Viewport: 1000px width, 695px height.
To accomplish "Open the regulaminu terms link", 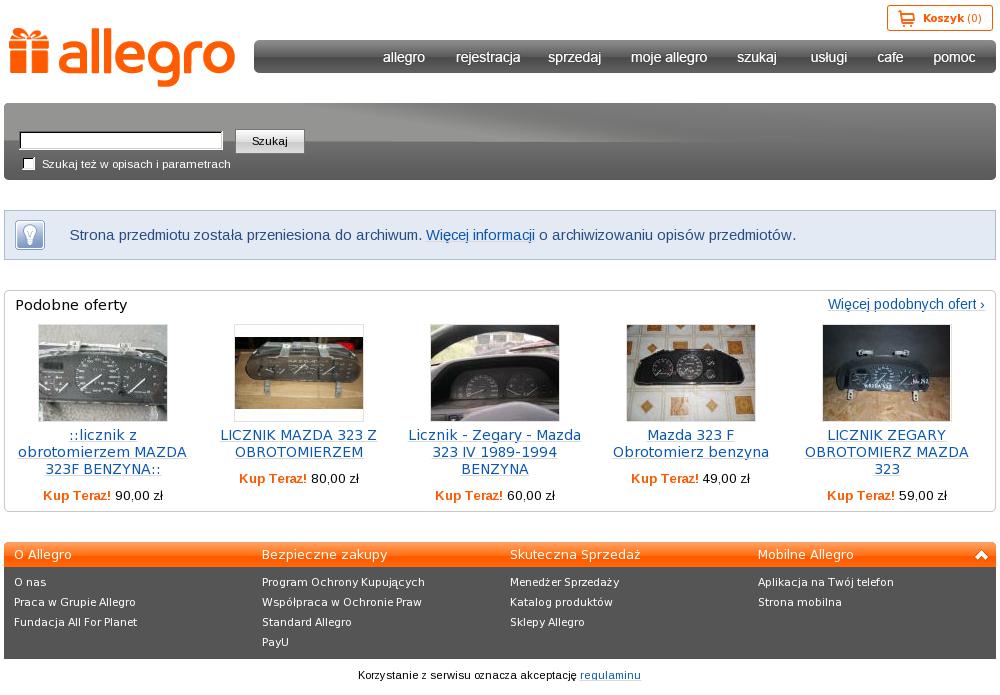I will coord(610,675).
